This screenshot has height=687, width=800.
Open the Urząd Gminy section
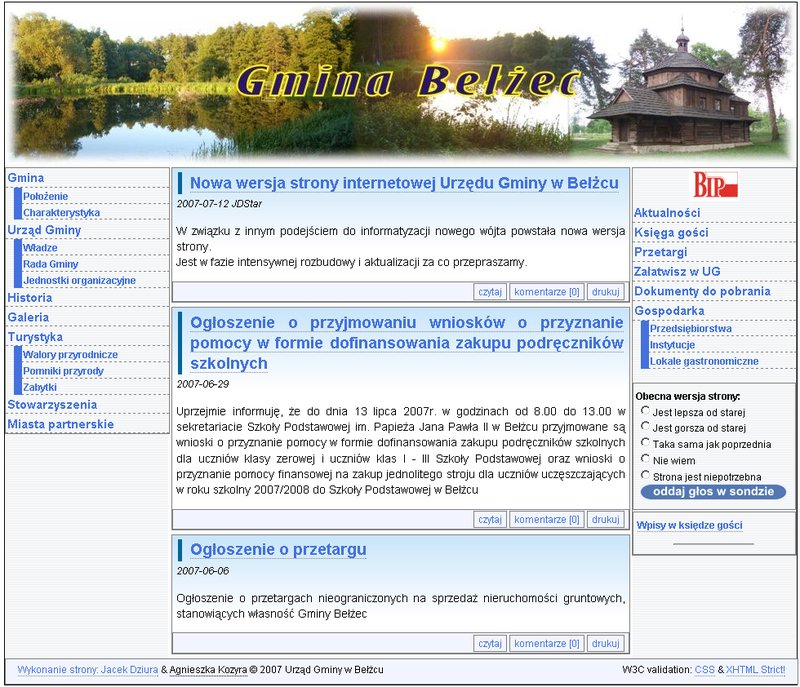coord(44,230)
